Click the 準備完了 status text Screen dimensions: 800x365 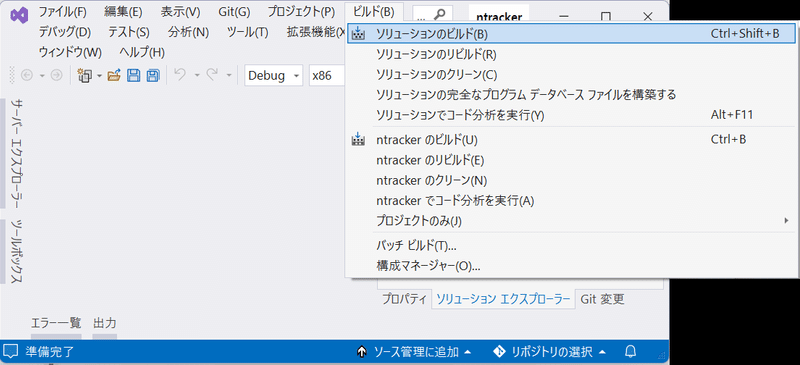coord(49,351)
